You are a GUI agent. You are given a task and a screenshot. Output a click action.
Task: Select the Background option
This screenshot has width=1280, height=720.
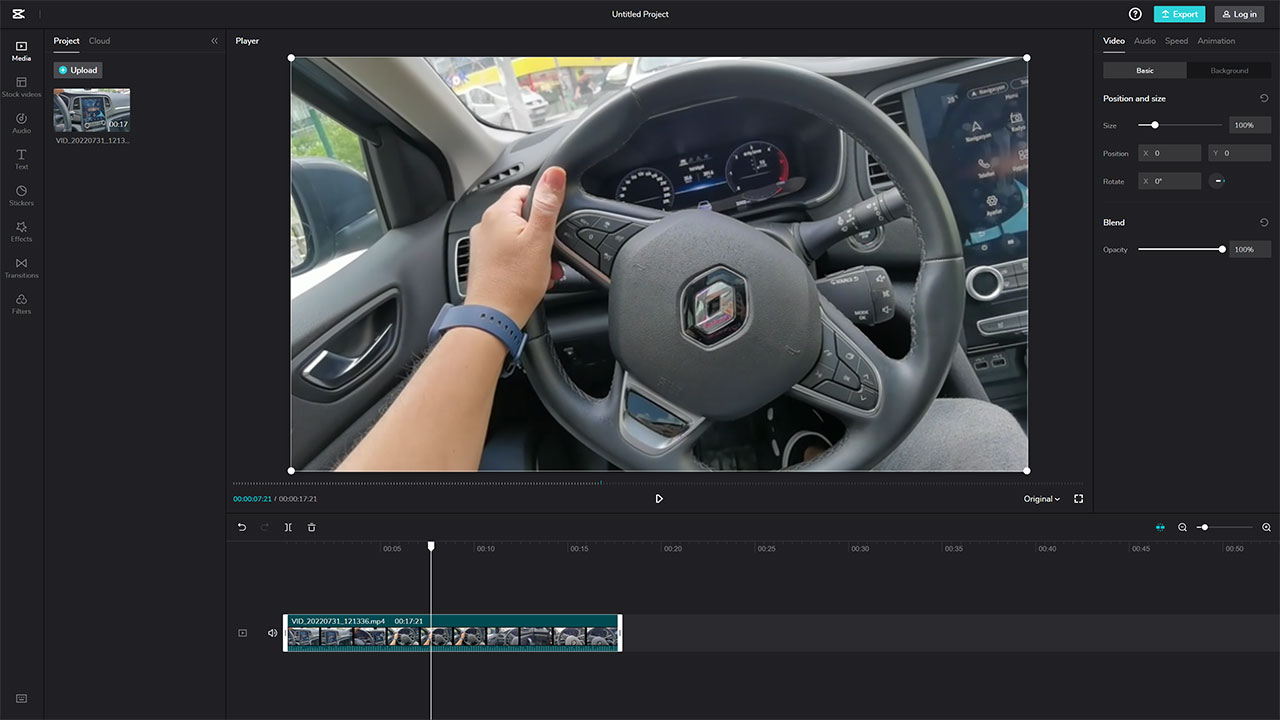[1229, 70]
